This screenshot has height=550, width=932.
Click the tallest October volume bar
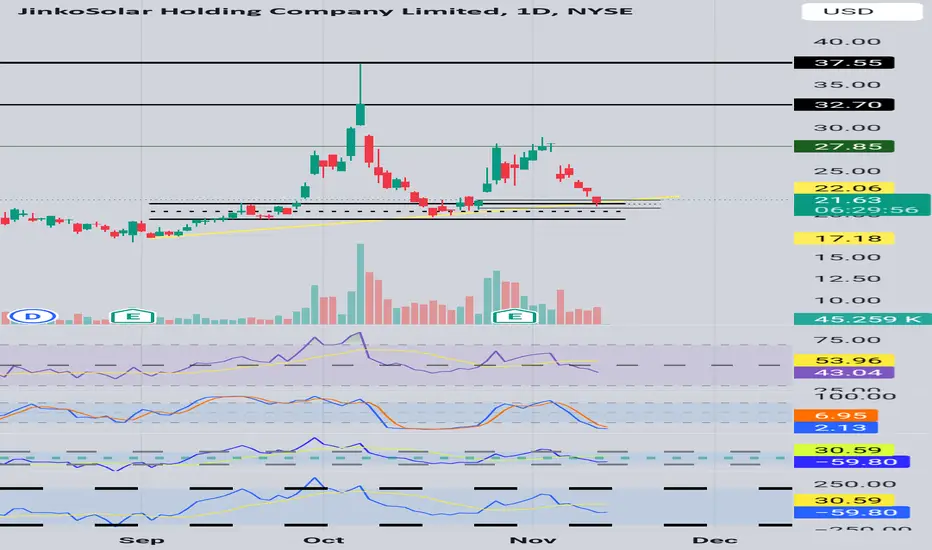[360, 284]
